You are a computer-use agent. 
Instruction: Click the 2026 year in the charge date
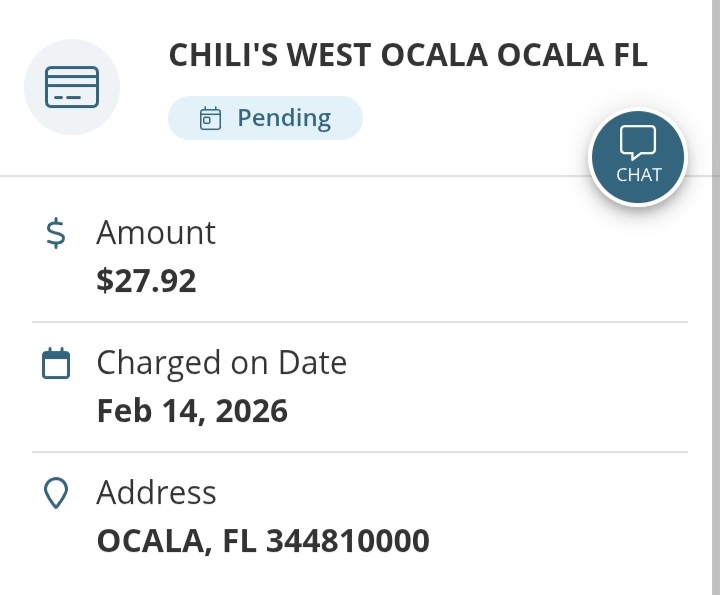[x=251, y=411]
